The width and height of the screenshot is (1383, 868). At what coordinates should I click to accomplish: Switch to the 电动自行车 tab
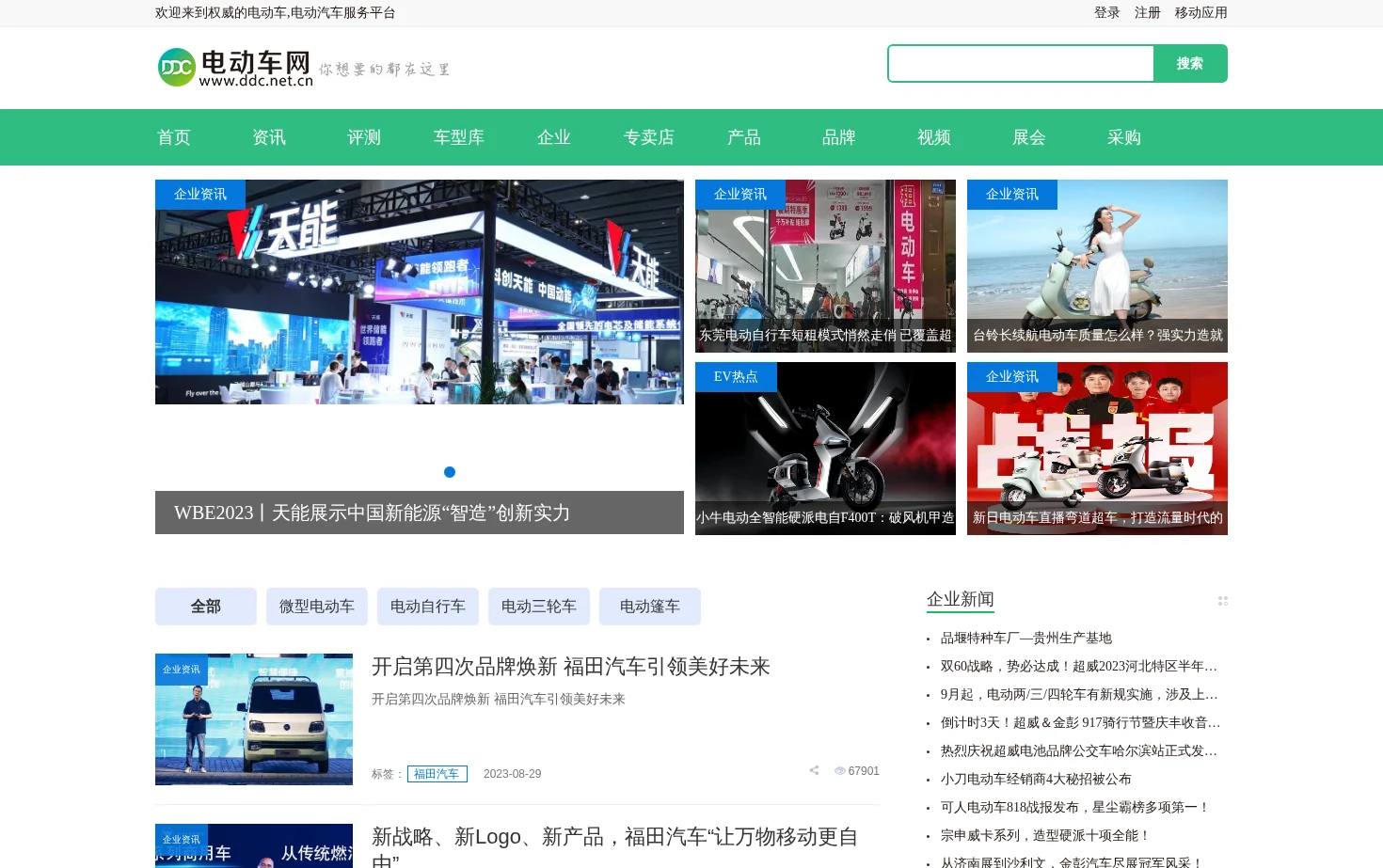(428, 607)
